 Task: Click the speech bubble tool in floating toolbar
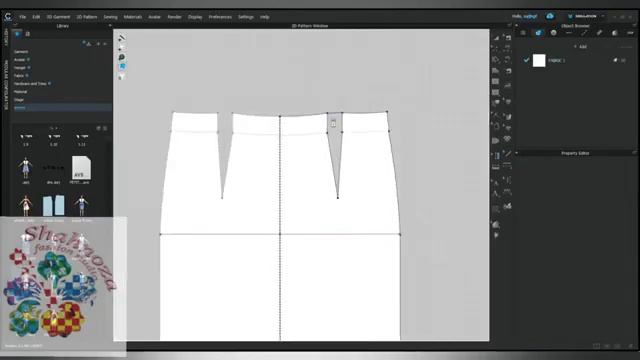122,58
